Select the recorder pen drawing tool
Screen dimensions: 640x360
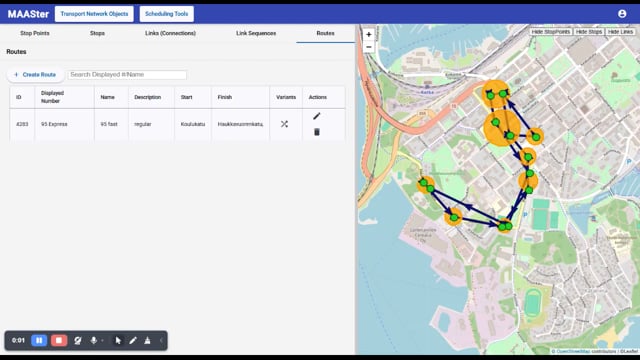click(x=133, y=340)
